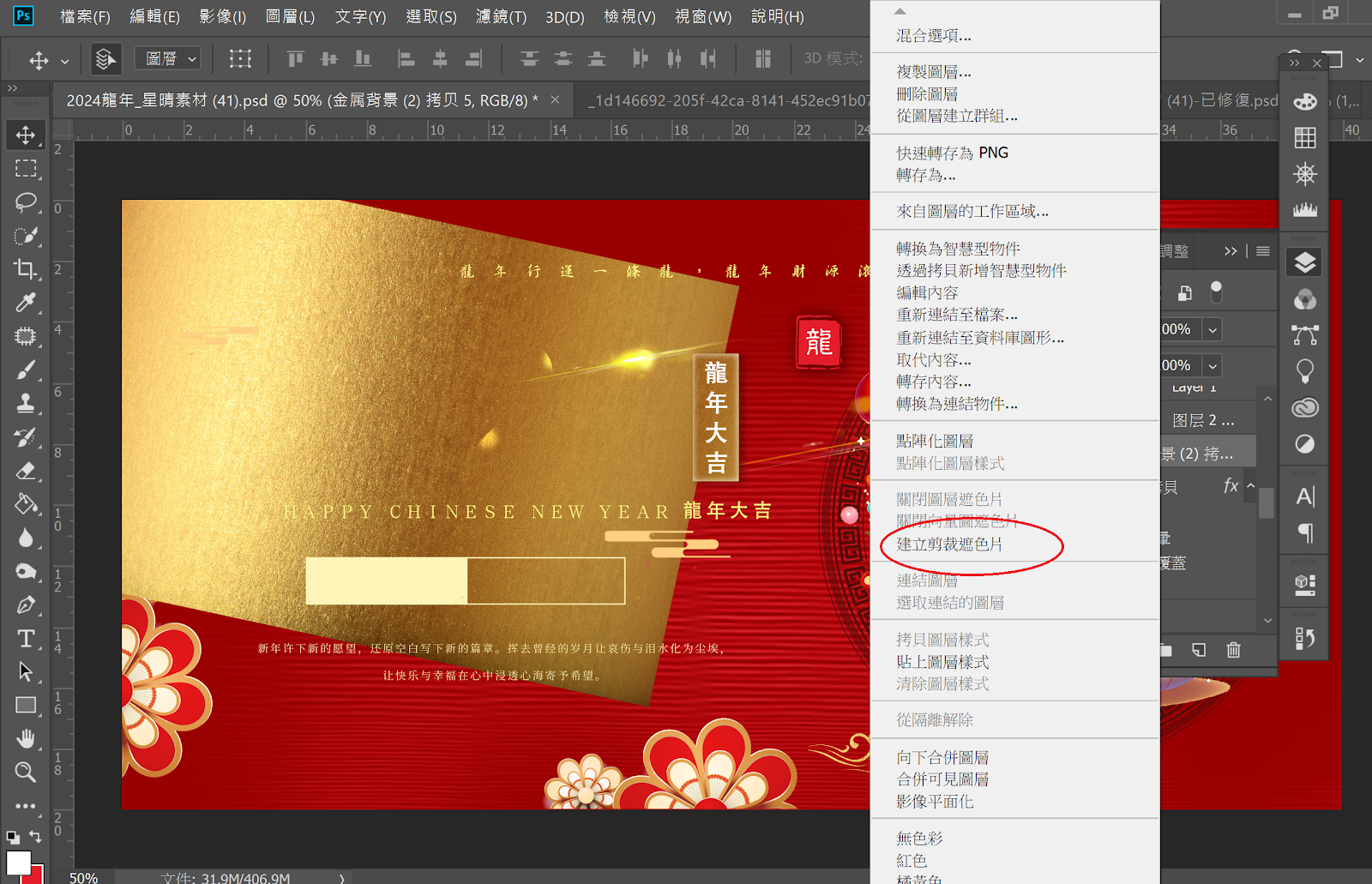Image resolution: width=1372 pixels, height=884 pixels.
Task: Click auto-align layers icon in options bar
Action: pos(762,58)
